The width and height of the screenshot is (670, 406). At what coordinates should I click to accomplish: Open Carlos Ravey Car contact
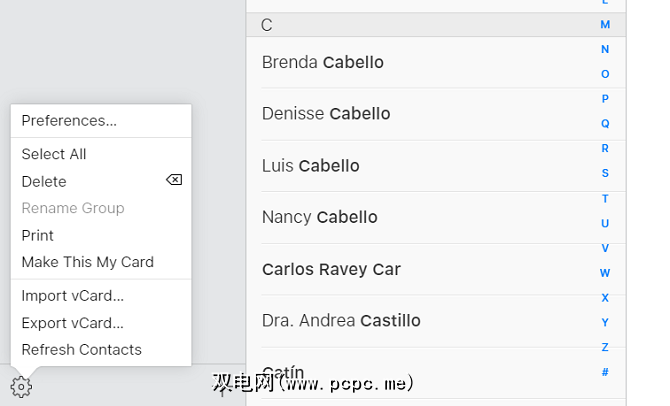click(332, 269)
